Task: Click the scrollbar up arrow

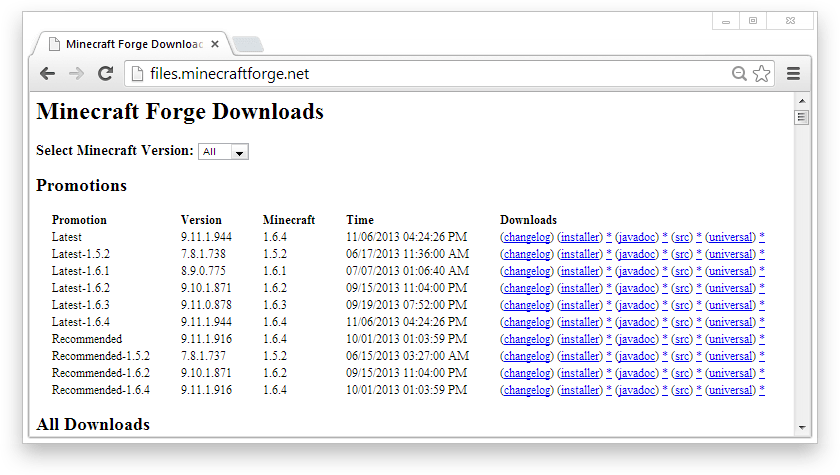Action: (802, 101)
